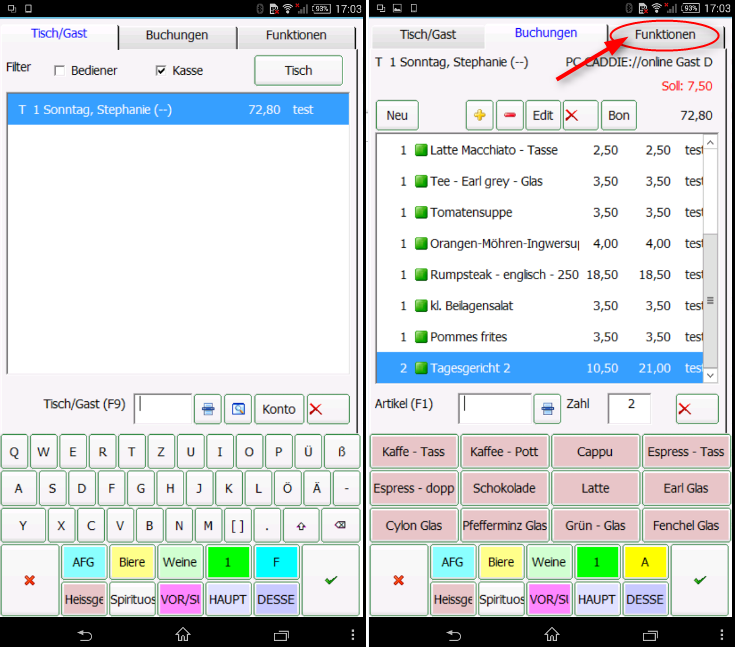Select Tee - Earl grey - Glas row

point(540,181)
